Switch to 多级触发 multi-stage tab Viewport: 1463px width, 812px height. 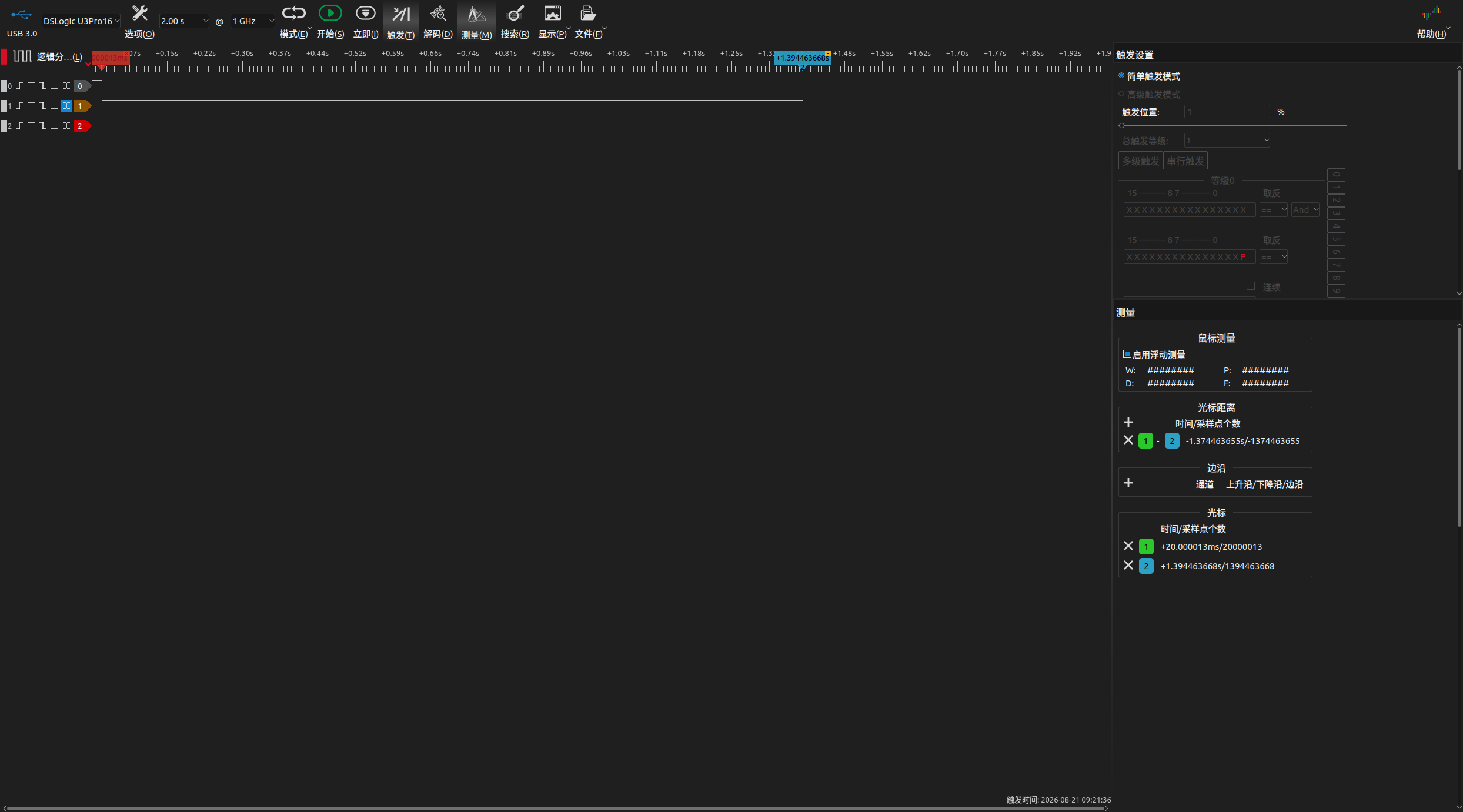pos(1140,161)
